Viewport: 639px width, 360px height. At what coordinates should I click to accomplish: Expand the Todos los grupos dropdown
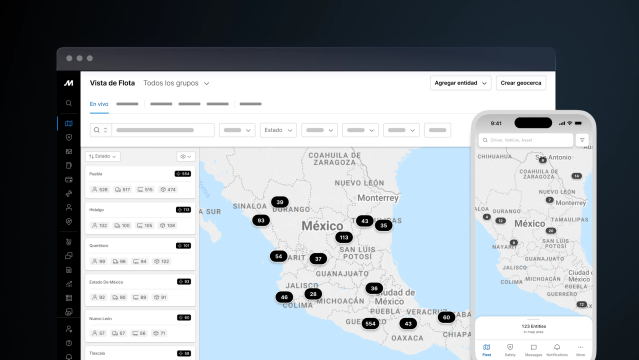pos(176,83)
